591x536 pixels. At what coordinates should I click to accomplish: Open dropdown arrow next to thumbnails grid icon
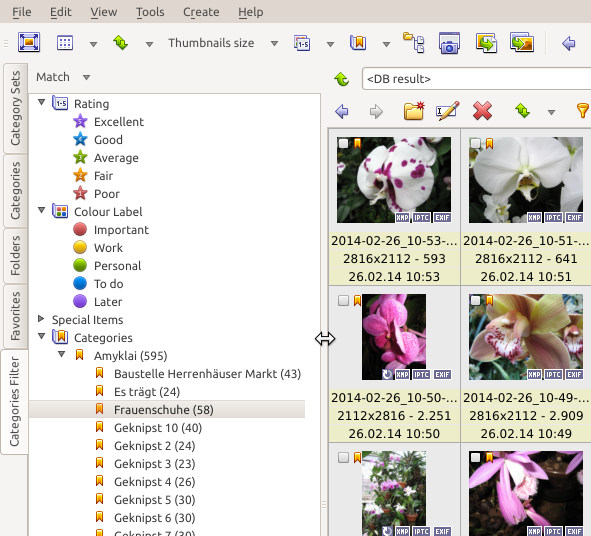click(93, 44)
